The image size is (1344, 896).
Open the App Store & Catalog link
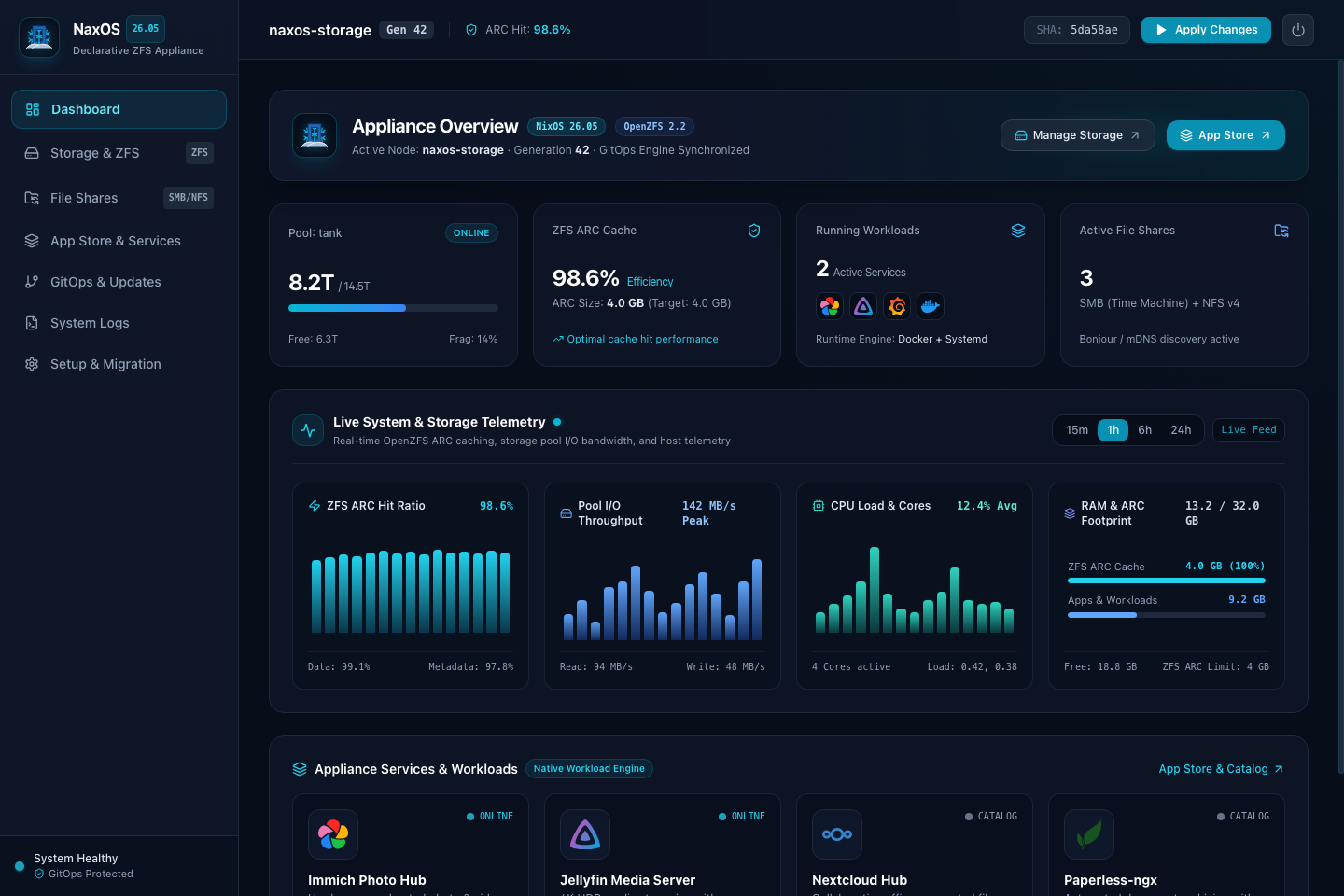click(1221, 769)
